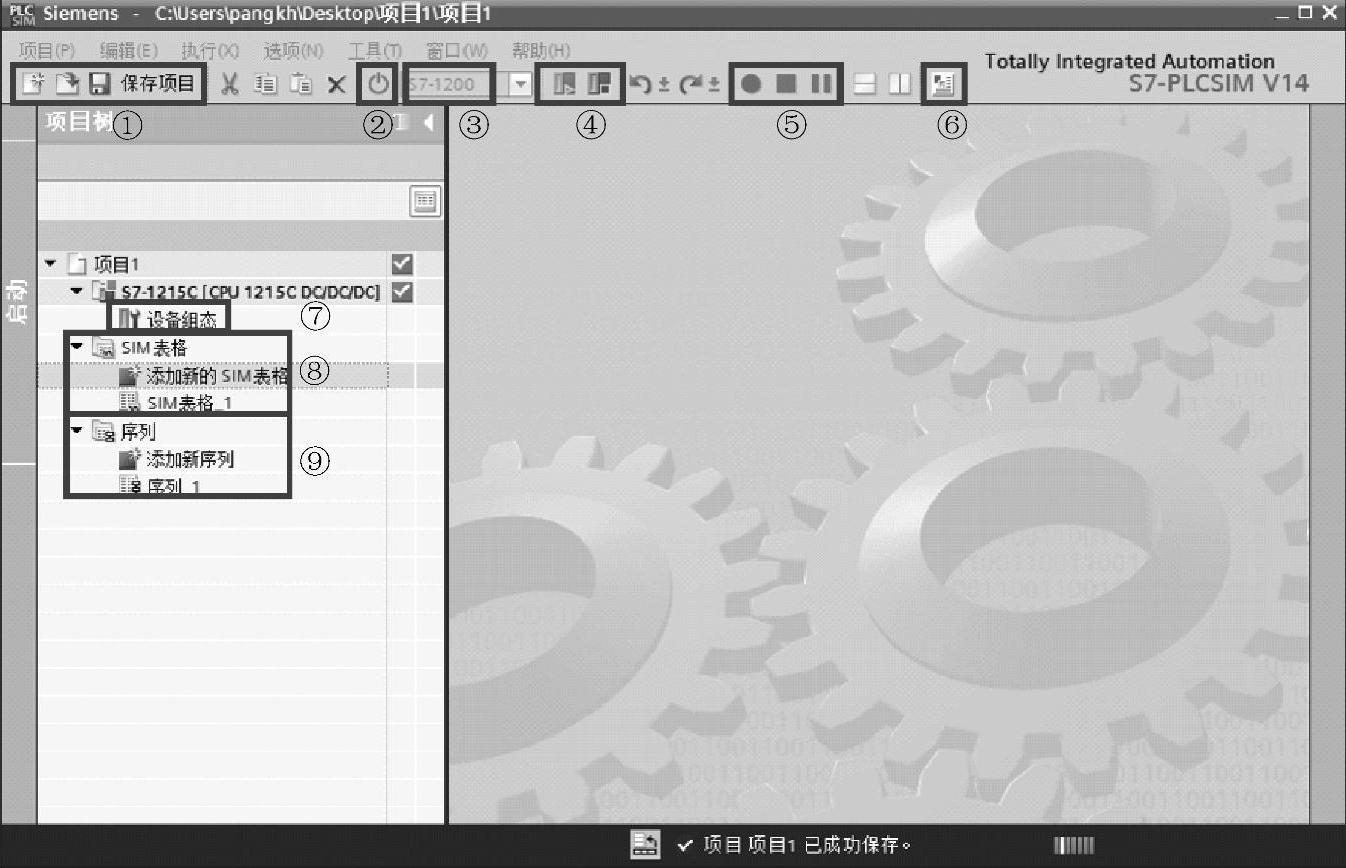Click the save project floppy disk icon

tap(99, 84)
